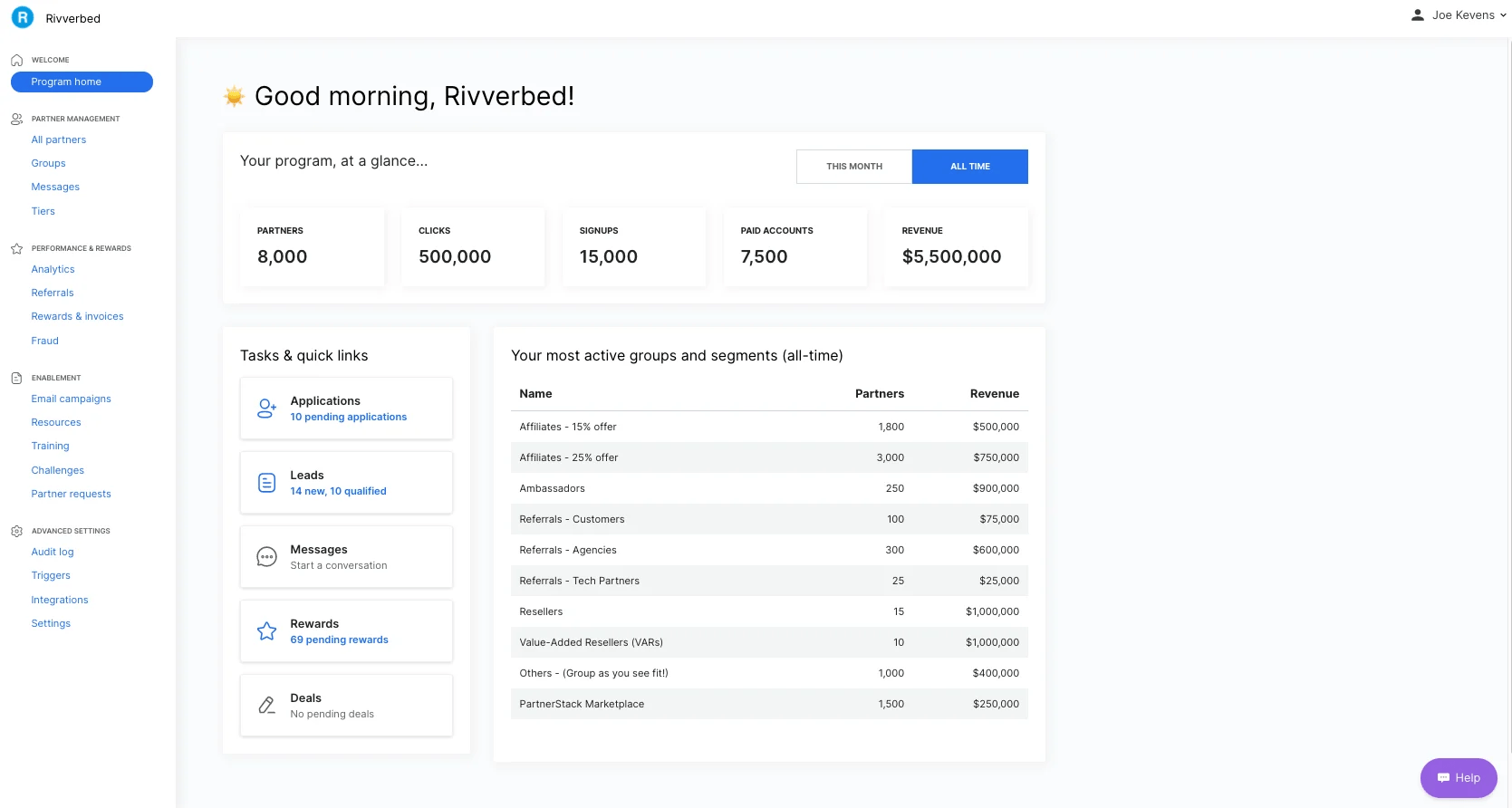Select the Affiliates - 15% offer row
Image resolution: width=1512 pixels, height=808 pixels.
[x=769, y=427]
